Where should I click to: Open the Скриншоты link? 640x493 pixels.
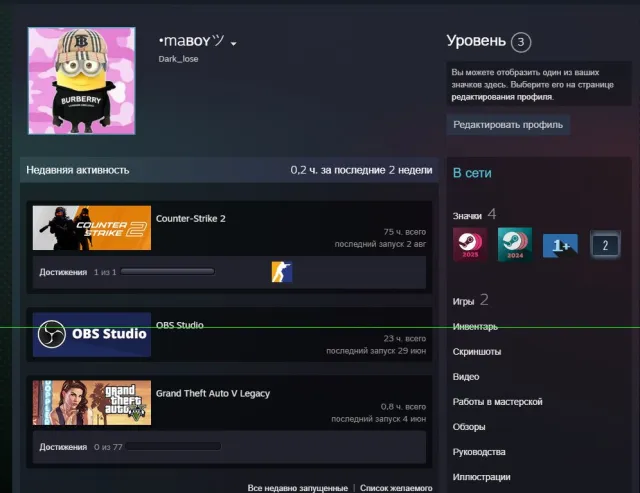pyautogui.click(x=477, y=352)
